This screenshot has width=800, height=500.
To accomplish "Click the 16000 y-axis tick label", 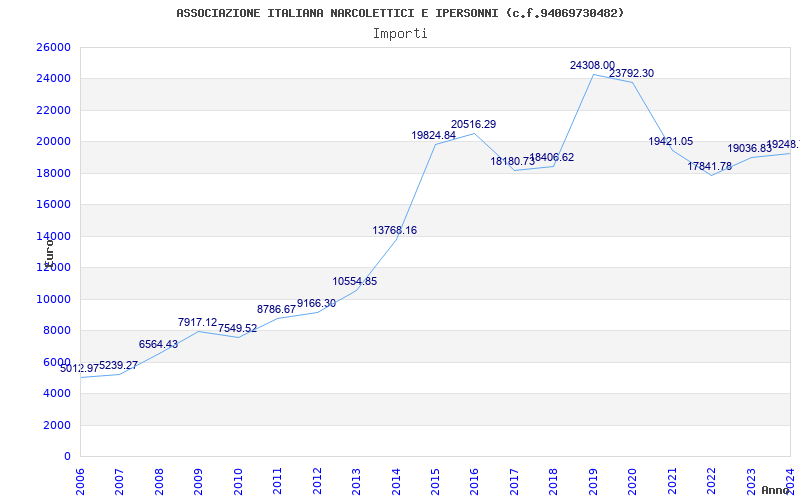I will pyautogui.click(x=54, y=205).
